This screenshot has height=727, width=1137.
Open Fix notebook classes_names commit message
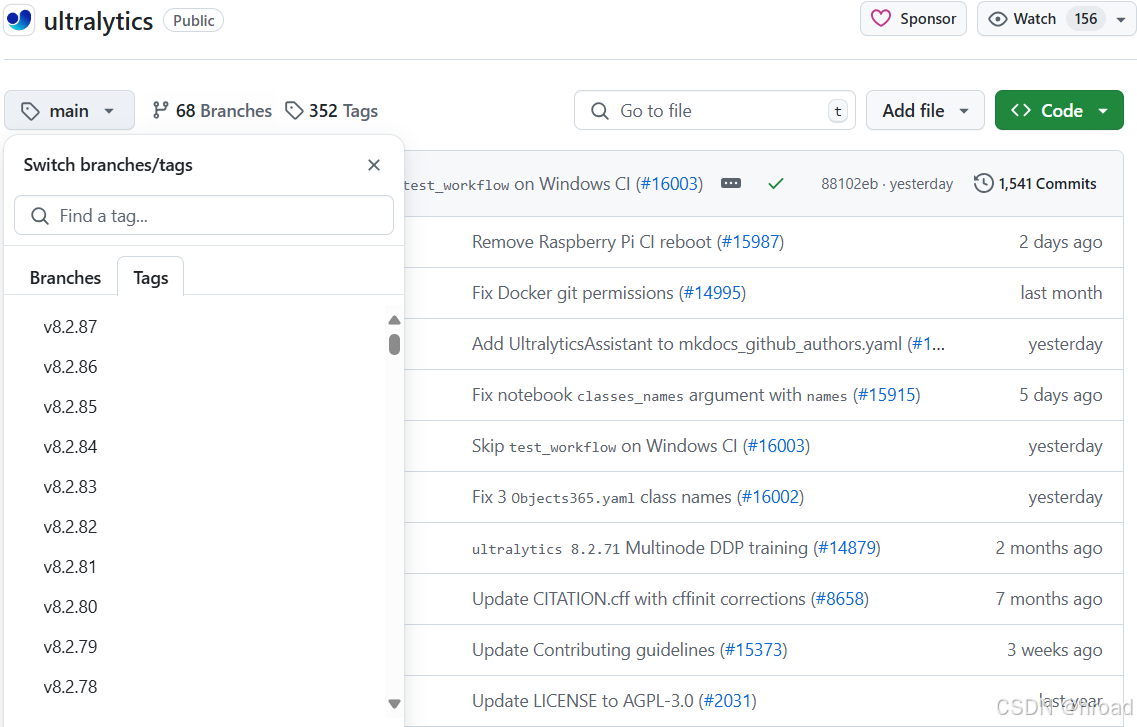pos(660,395)
